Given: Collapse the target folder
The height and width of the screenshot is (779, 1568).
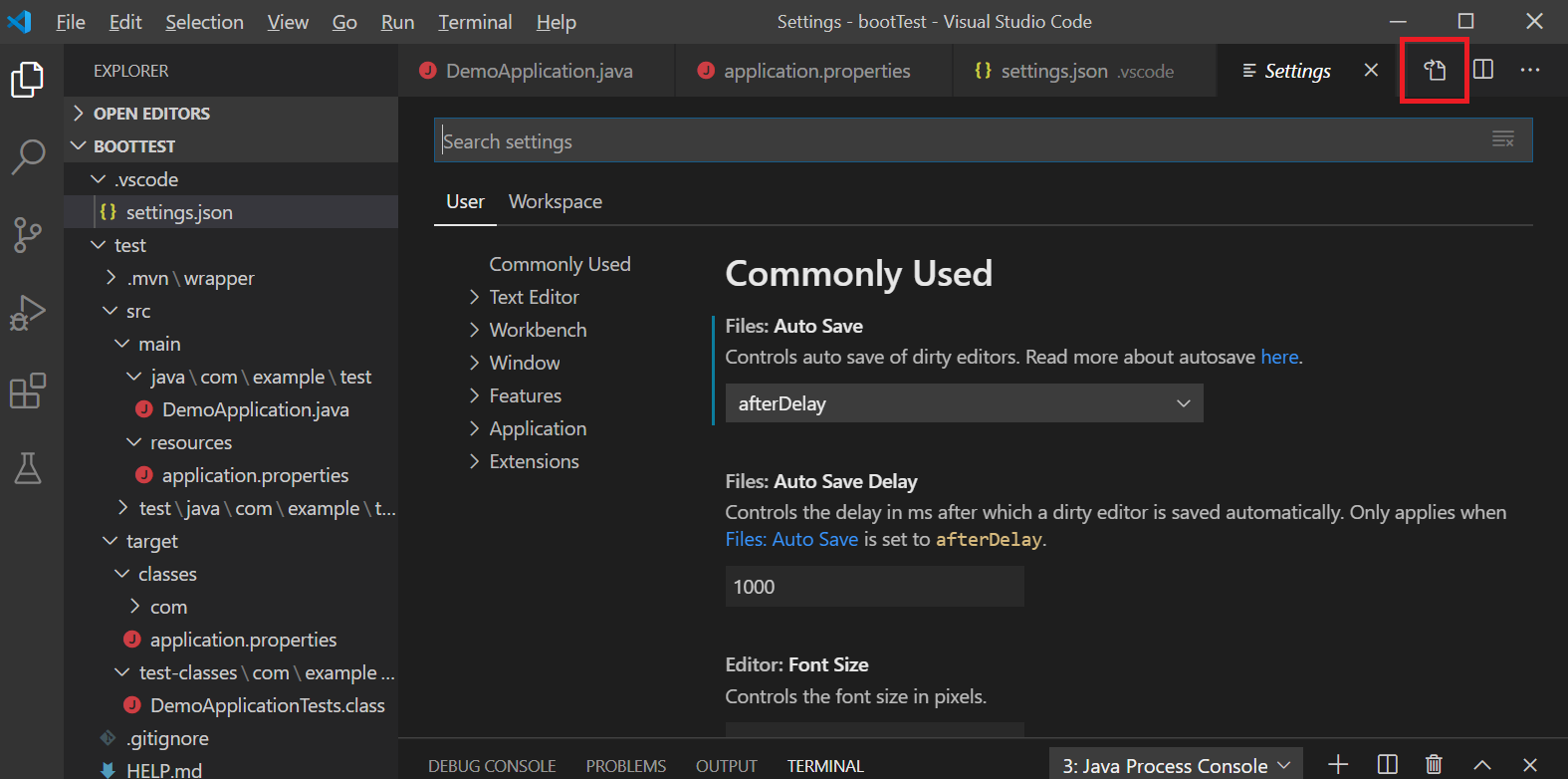Looking at the screenshot, I should [x=231, y=541].
